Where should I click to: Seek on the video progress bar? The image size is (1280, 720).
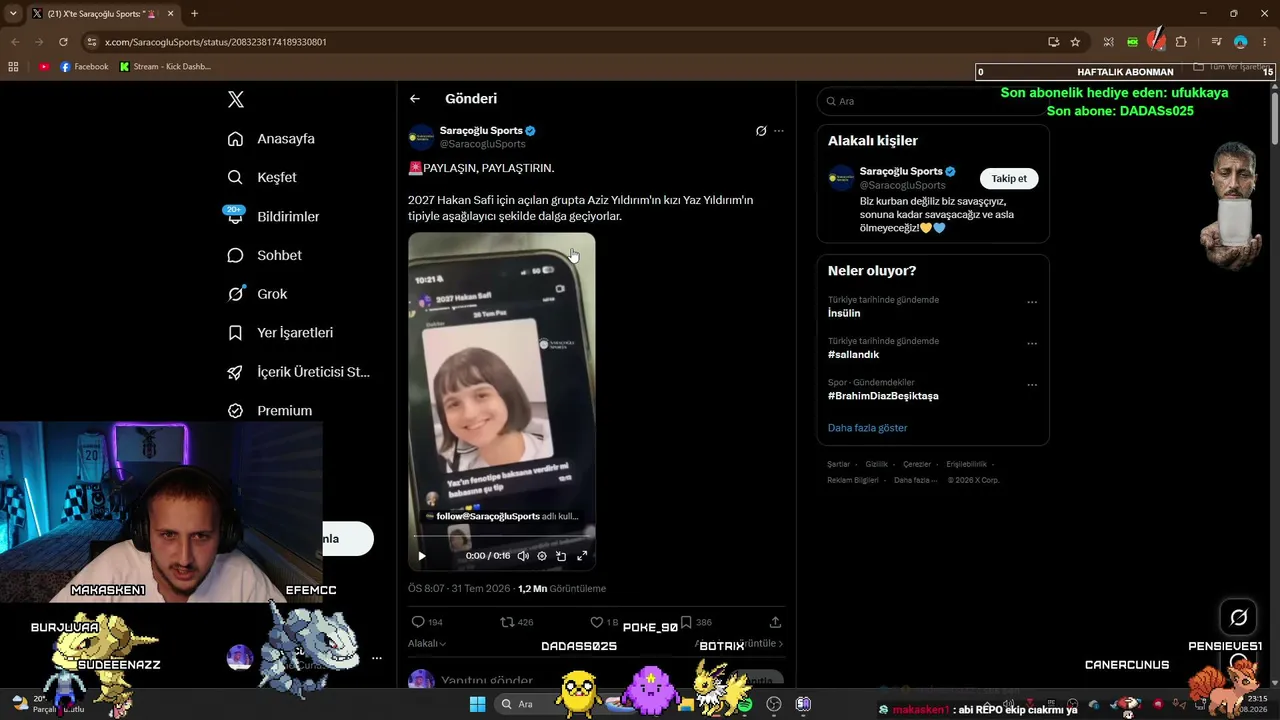click(501, 538)
